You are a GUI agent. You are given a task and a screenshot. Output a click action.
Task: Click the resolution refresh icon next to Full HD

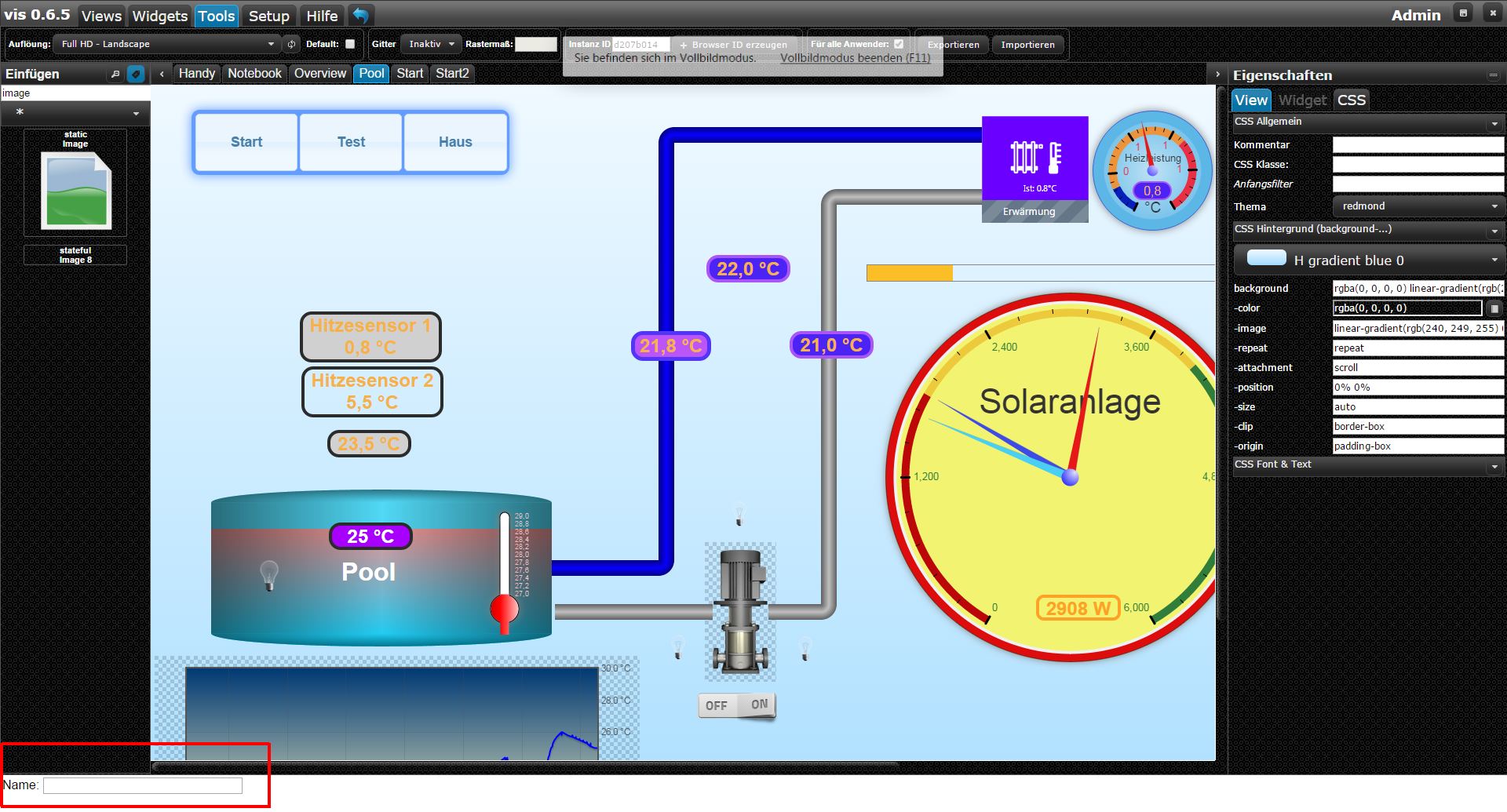pyautogui.click(x=291, y=45)
